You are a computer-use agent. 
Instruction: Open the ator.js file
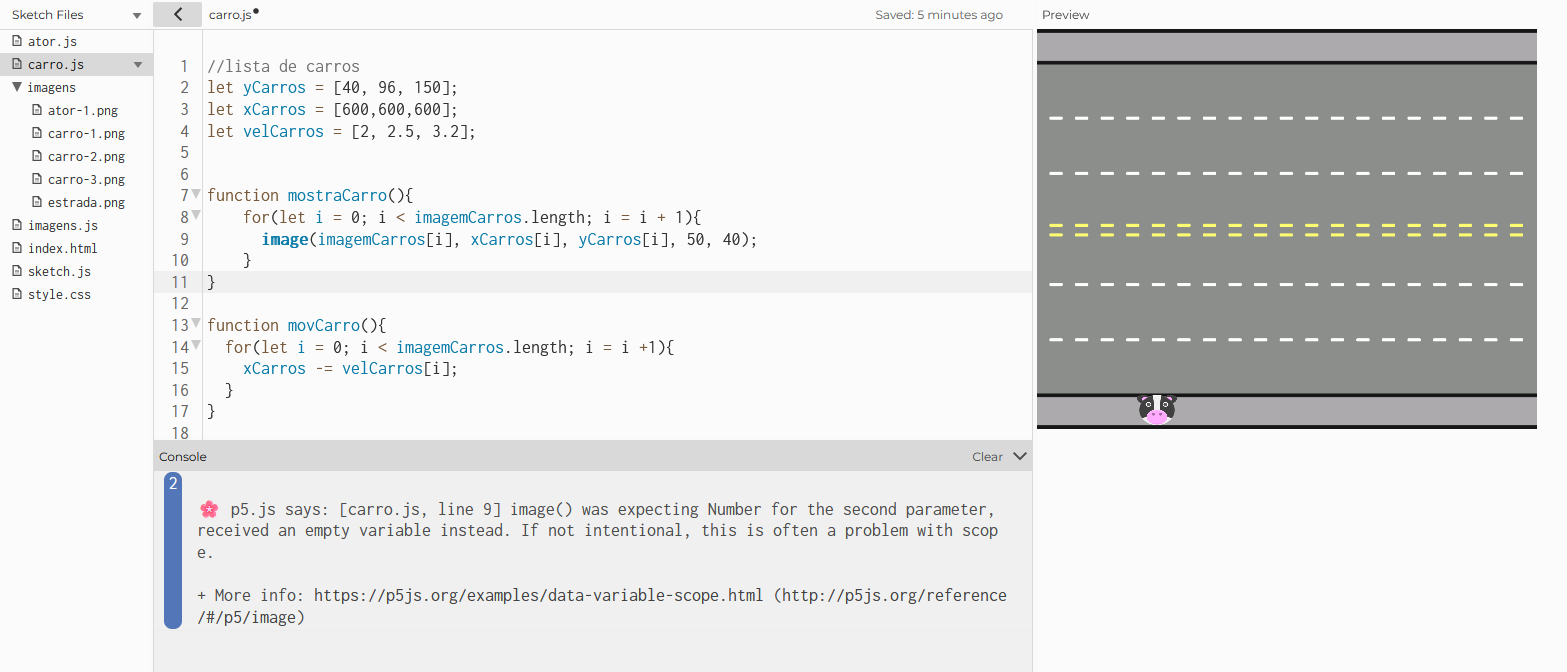coord(52,42)
